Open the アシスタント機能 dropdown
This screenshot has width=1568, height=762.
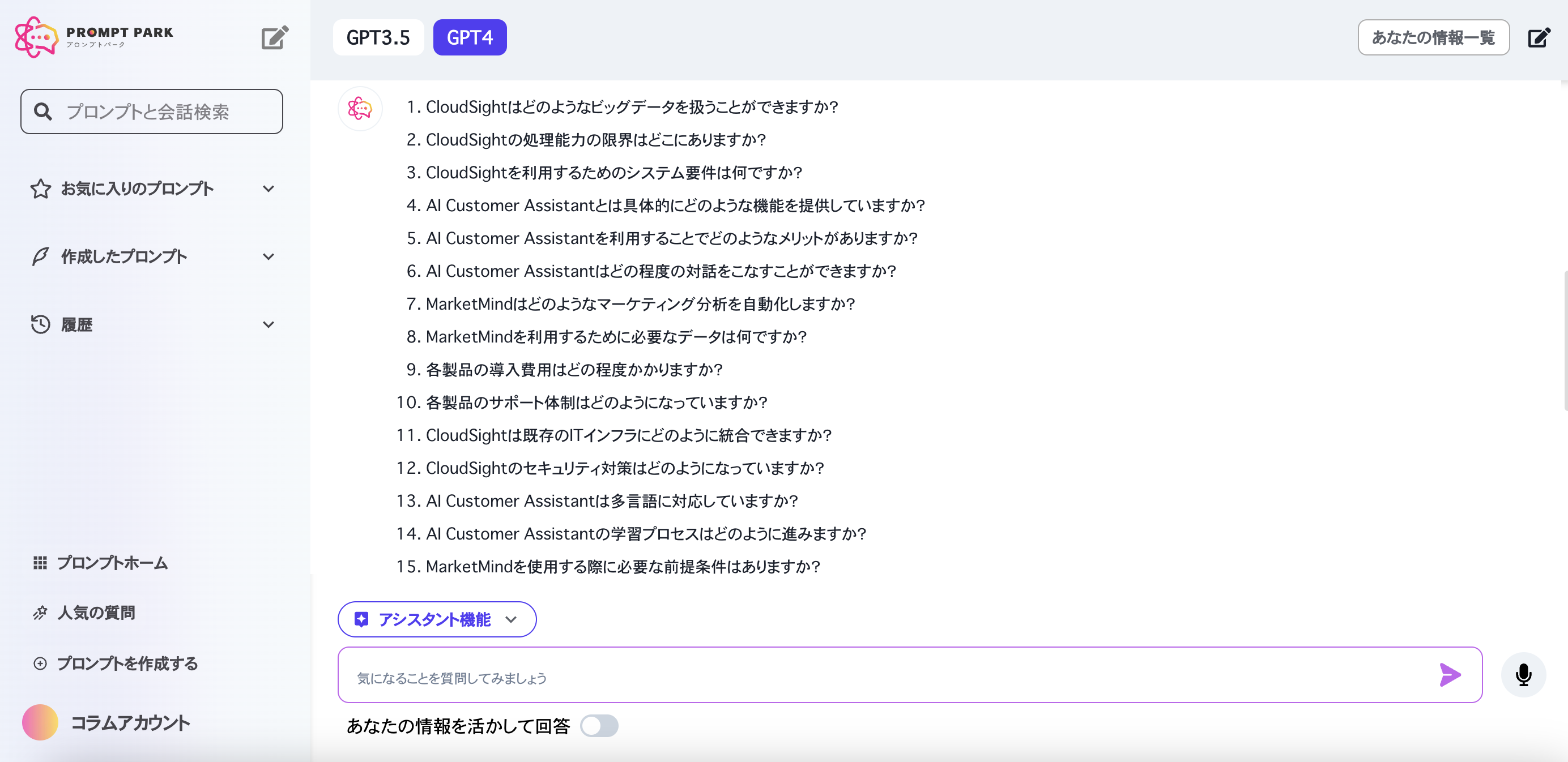click(436, 619)
